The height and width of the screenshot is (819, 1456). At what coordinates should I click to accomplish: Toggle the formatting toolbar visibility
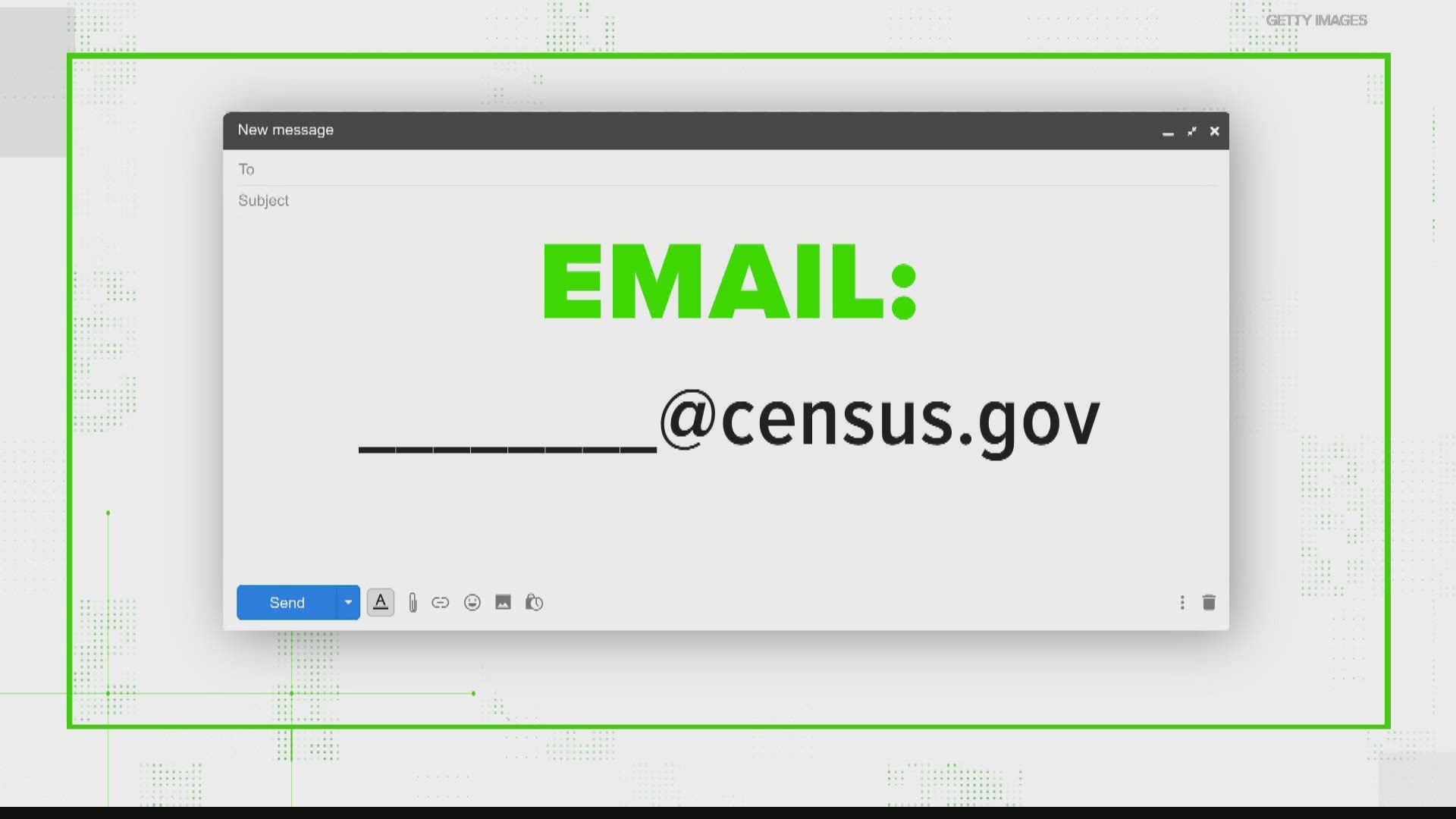point(381,602)
